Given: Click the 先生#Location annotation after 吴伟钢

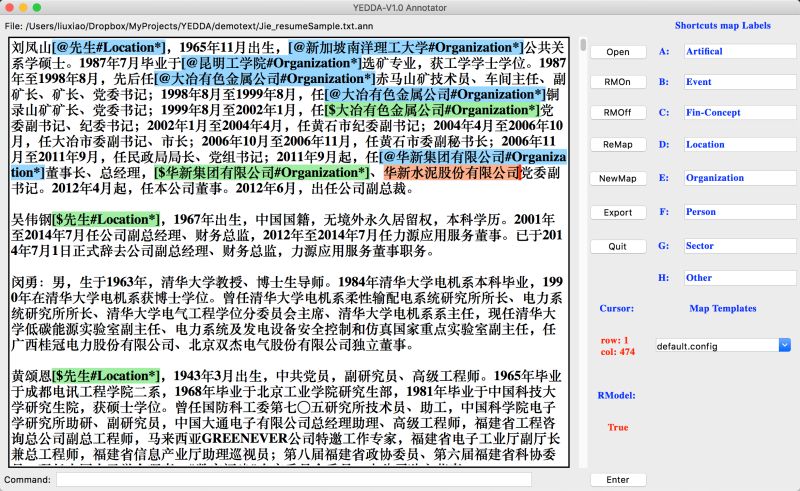Looking at the screenshot, I should 106,219.
